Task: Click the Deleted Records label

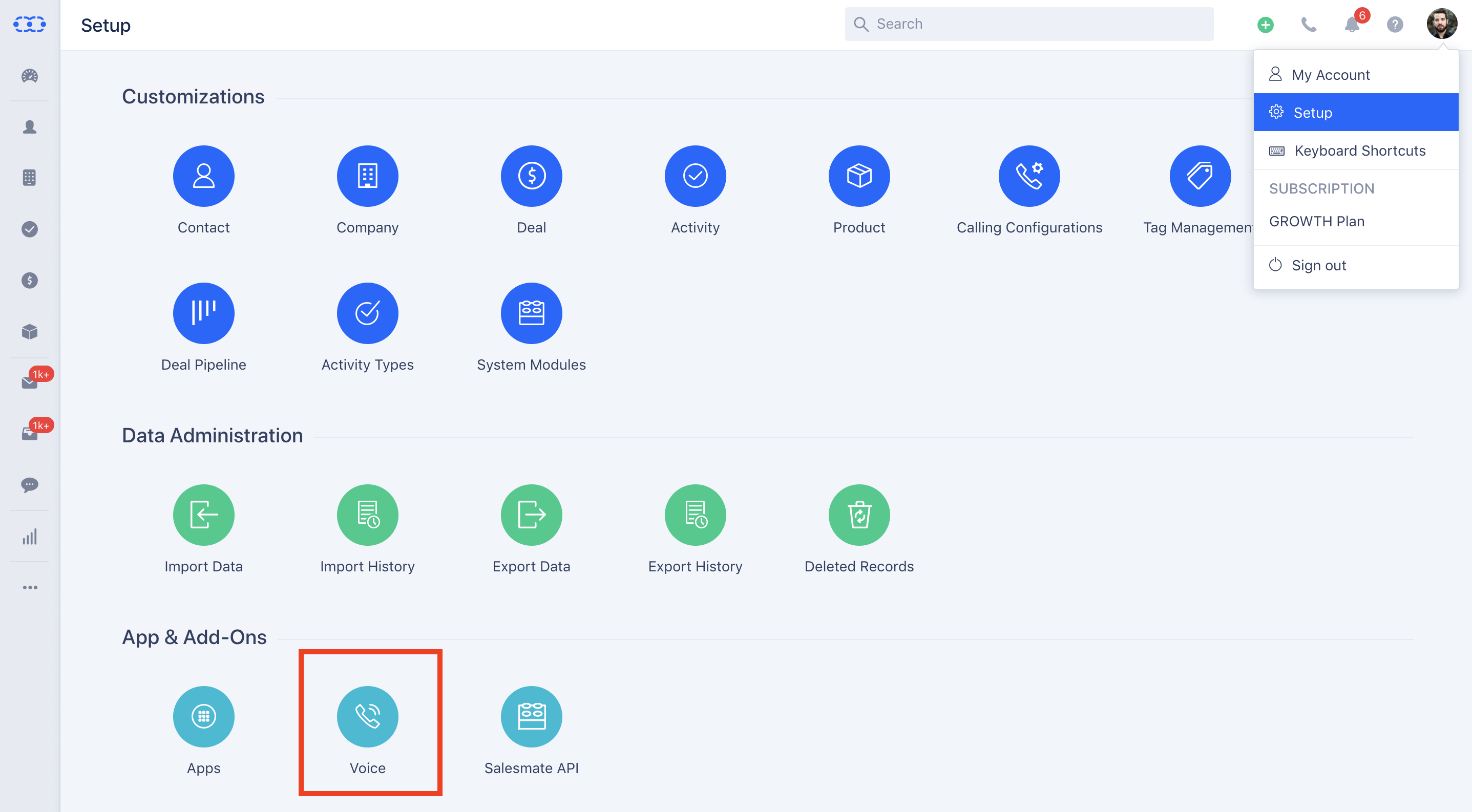Action: pos(859,566)
